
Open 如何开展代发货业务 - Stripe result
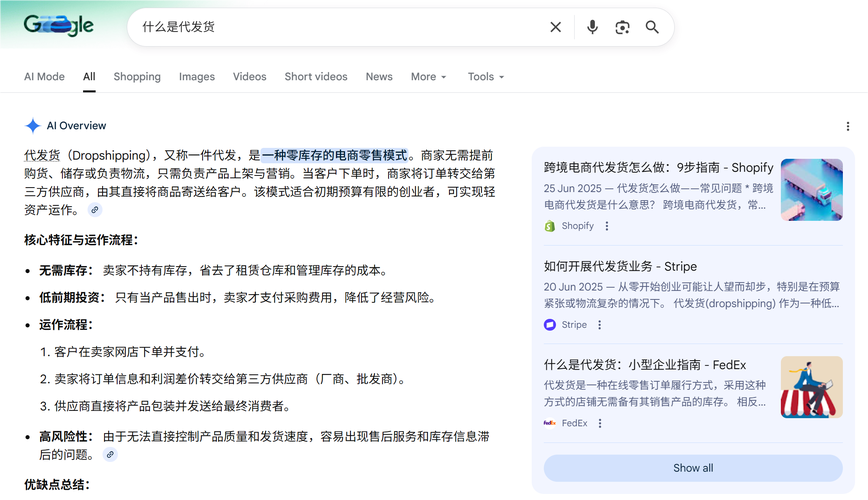point(620,266)
